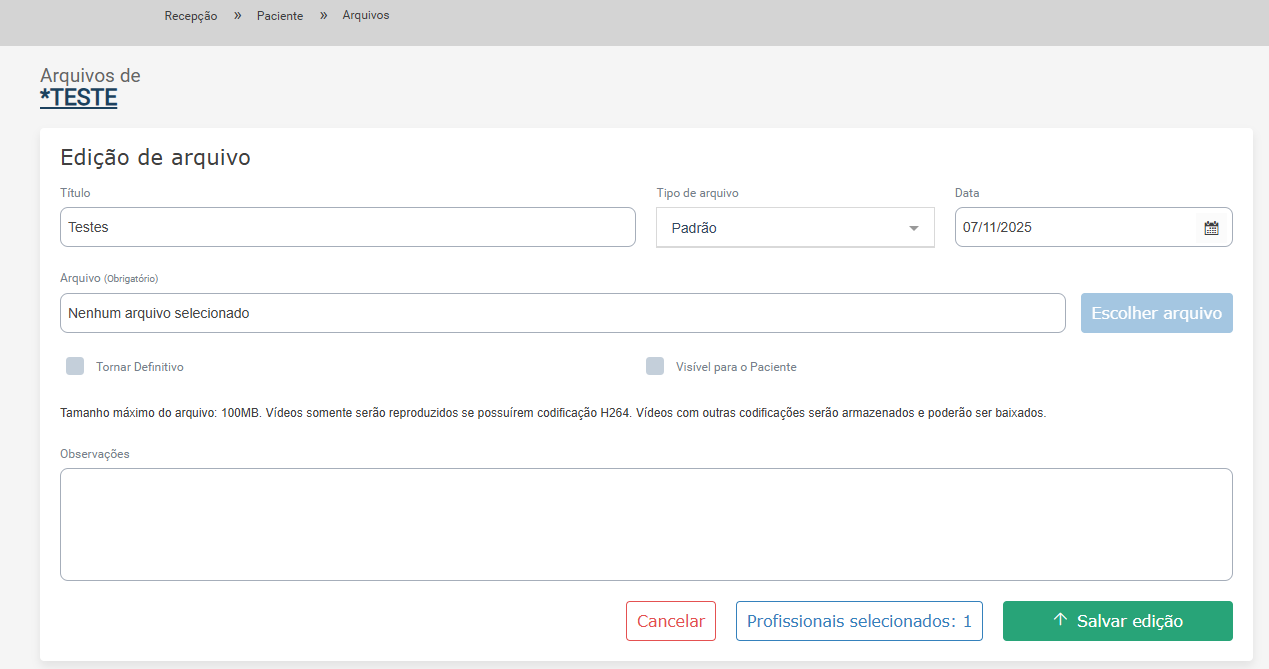Open the Tipo de arquivo dropdown
1269x669 pixels.
[794, 228]
